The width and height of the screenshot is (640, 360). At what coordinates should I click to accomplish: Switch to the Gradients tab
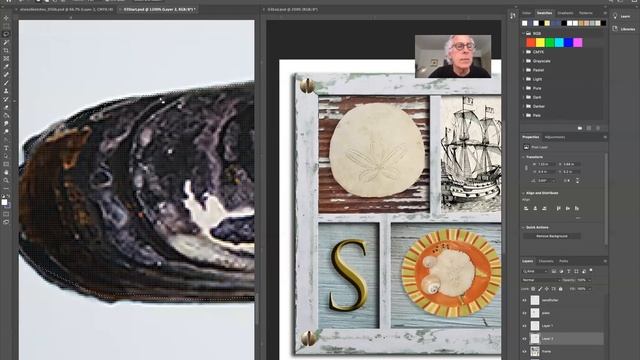(x=565, y=13)
